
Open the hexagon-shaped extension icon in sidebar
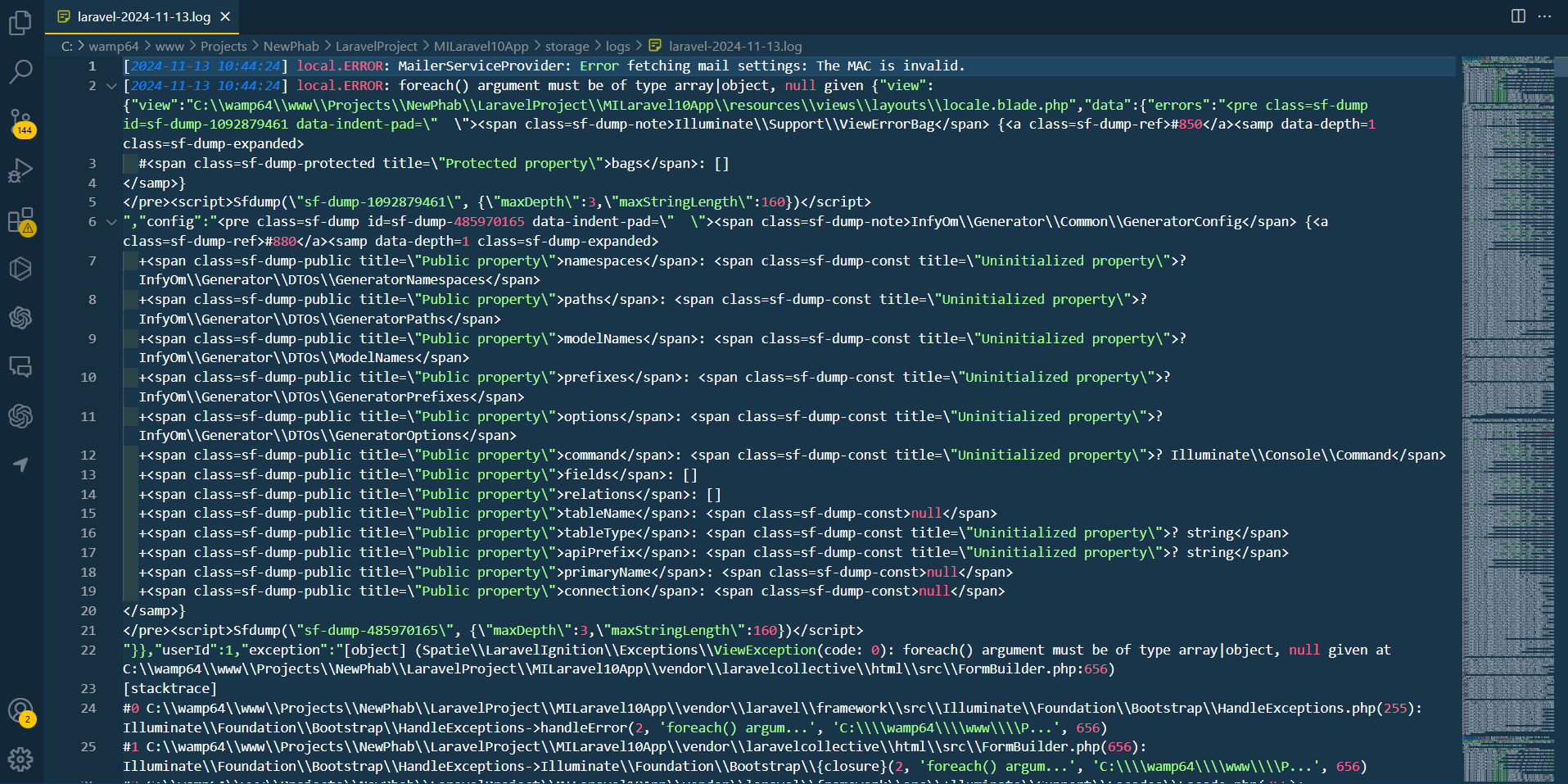[20, 269]
